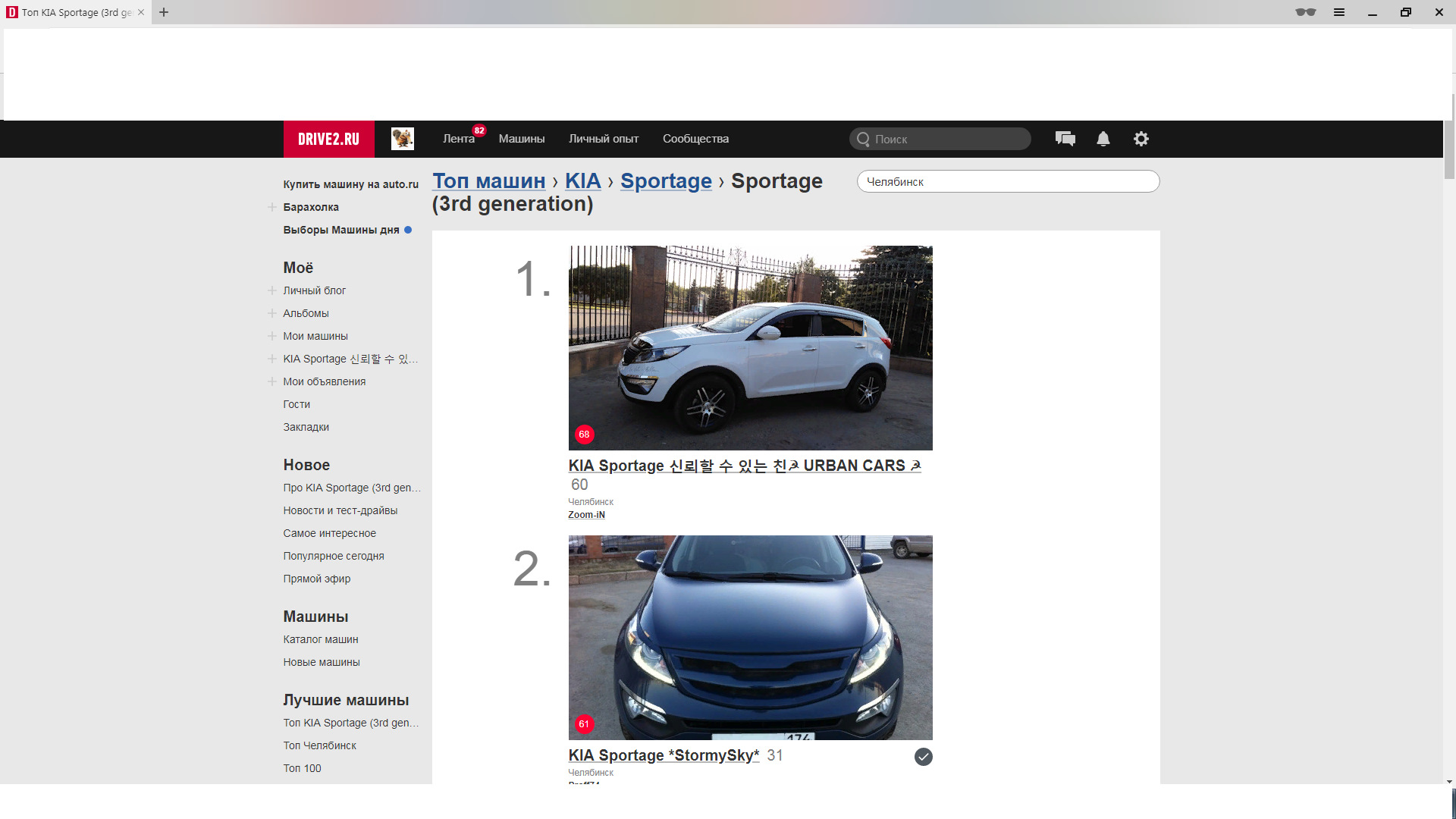Click the red 82 badge on Лента
Image resolution: width=1456 pixels, height=819 pixels.
(479, 130)
